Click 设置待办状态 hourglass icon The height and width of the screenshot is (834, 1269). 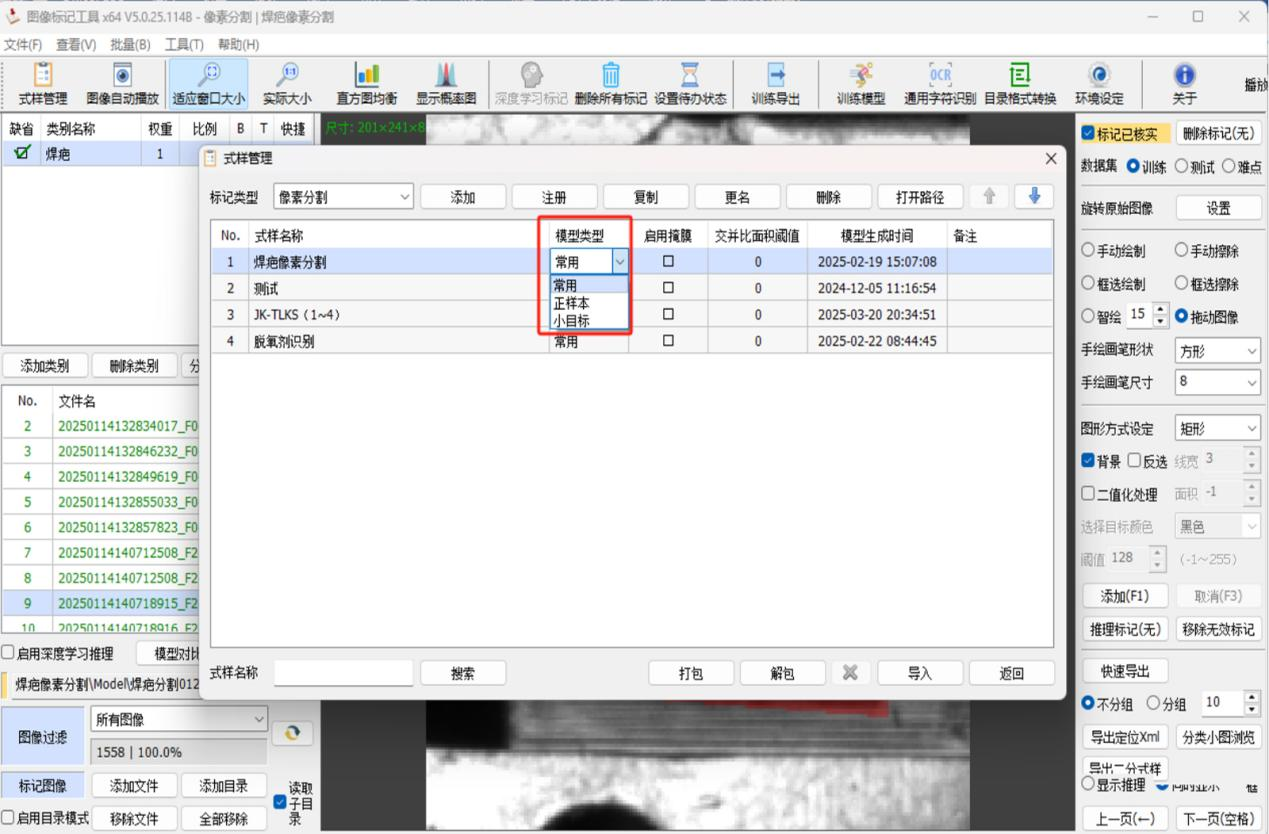tap(690, 84)
